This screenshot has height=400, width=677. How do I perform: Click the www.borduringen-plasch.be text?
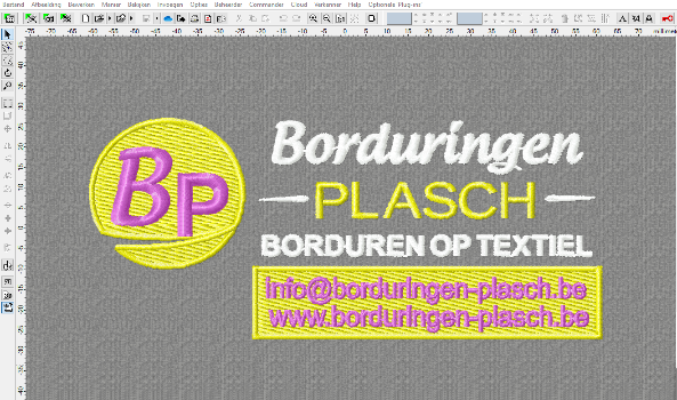429,318
